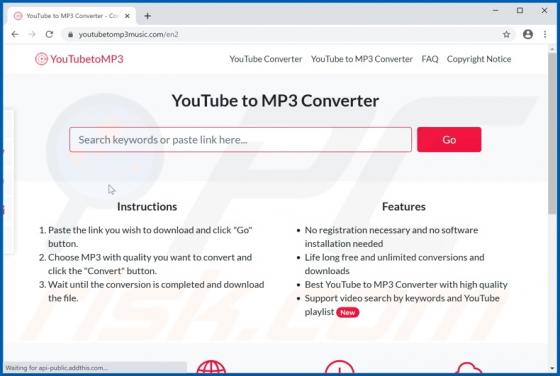Click the red Go button
This screenshot has width=560, height=376.
pyautogui.click(x=449, y=140)
